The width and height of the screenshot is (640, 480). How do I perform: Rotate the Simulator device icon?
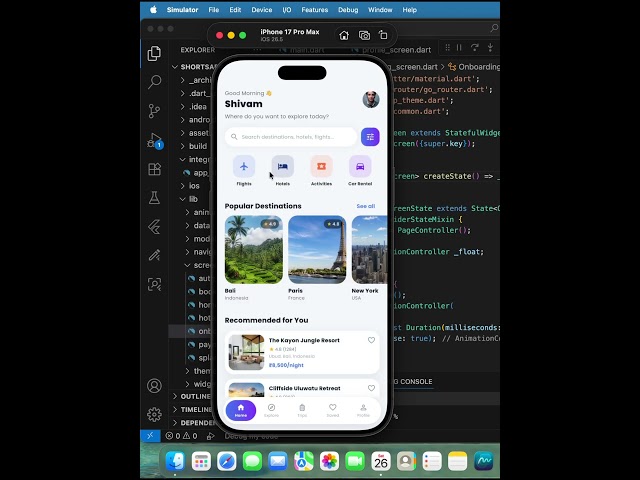pyautogui.click(x=383, y=36)
